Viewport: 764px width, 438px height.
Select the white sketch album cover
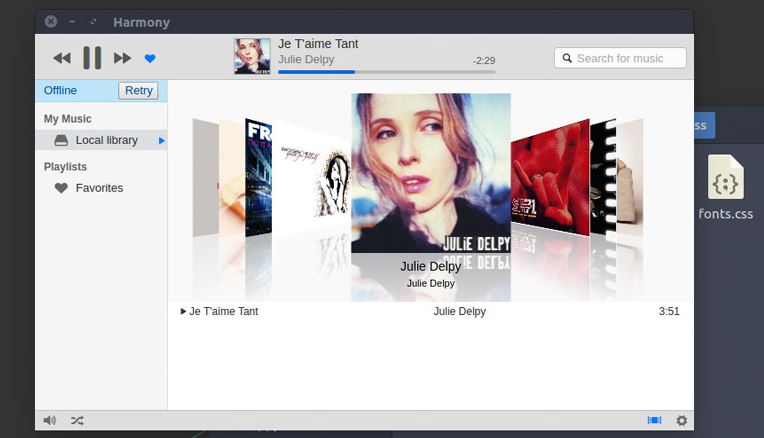coord(312,178)
